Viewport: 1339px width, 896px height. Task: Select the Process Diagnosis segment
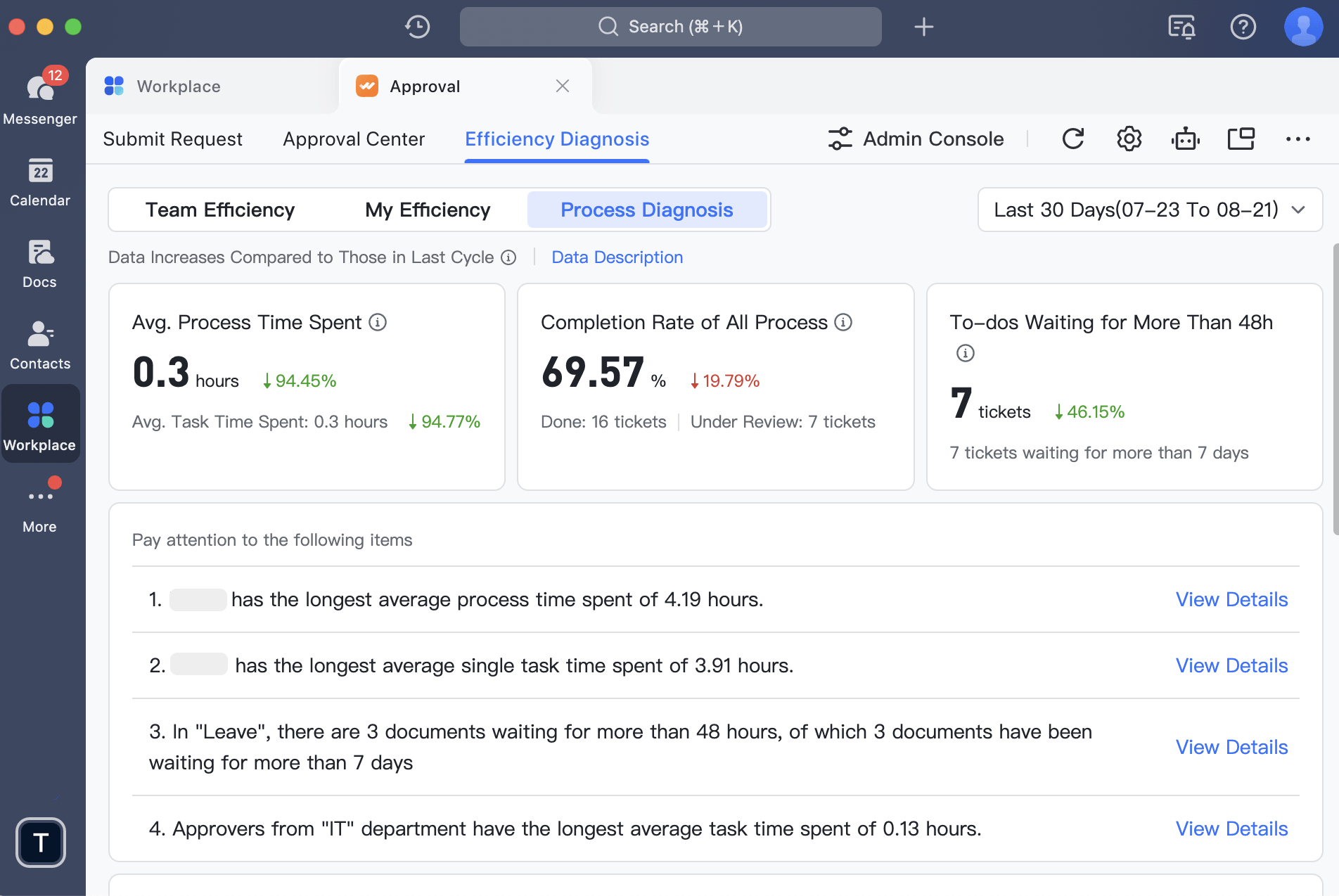646,210
